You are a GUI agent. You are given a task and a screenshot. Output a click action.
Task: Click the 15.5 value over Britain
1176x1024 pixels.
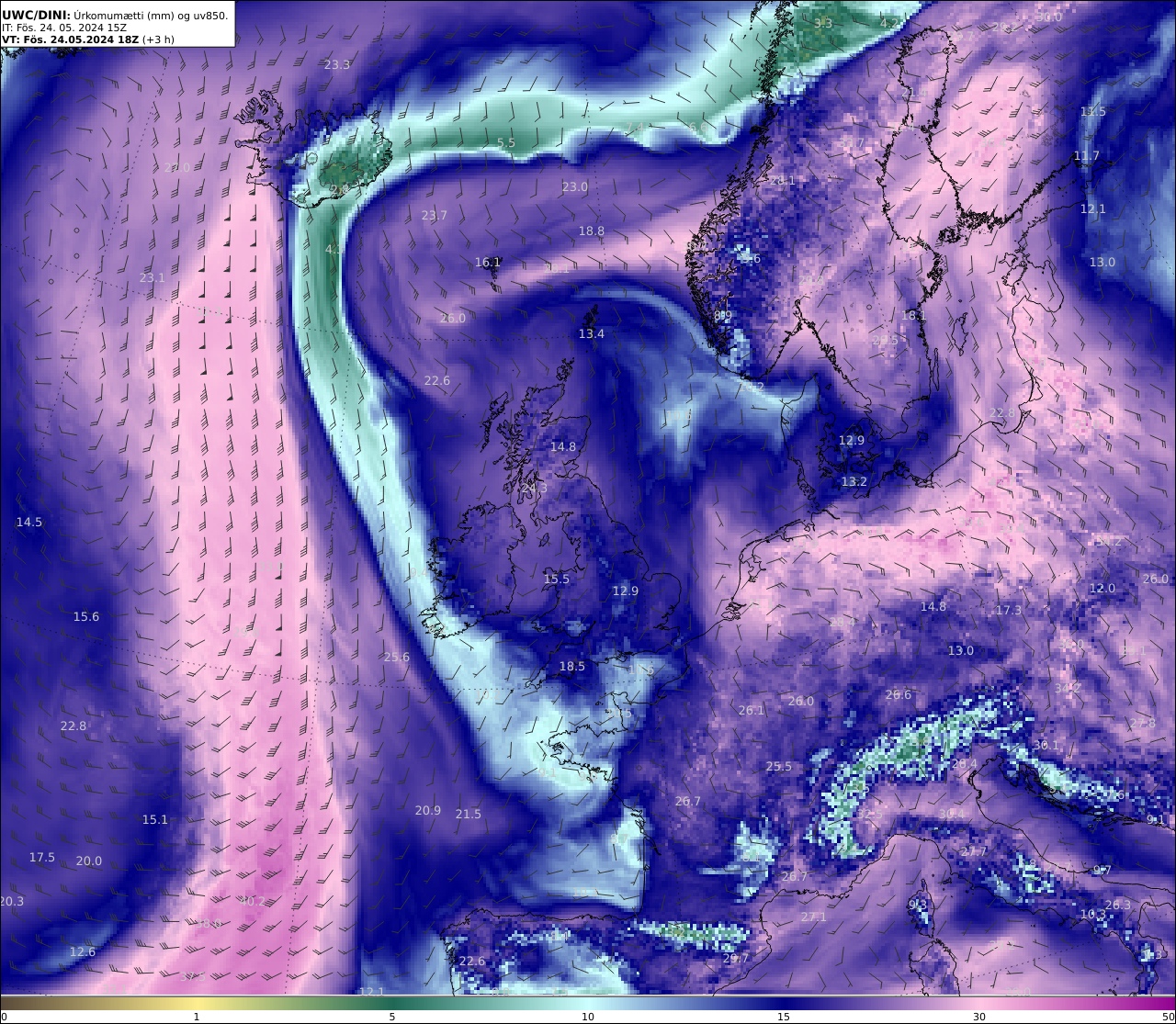(x=556, y=579)
